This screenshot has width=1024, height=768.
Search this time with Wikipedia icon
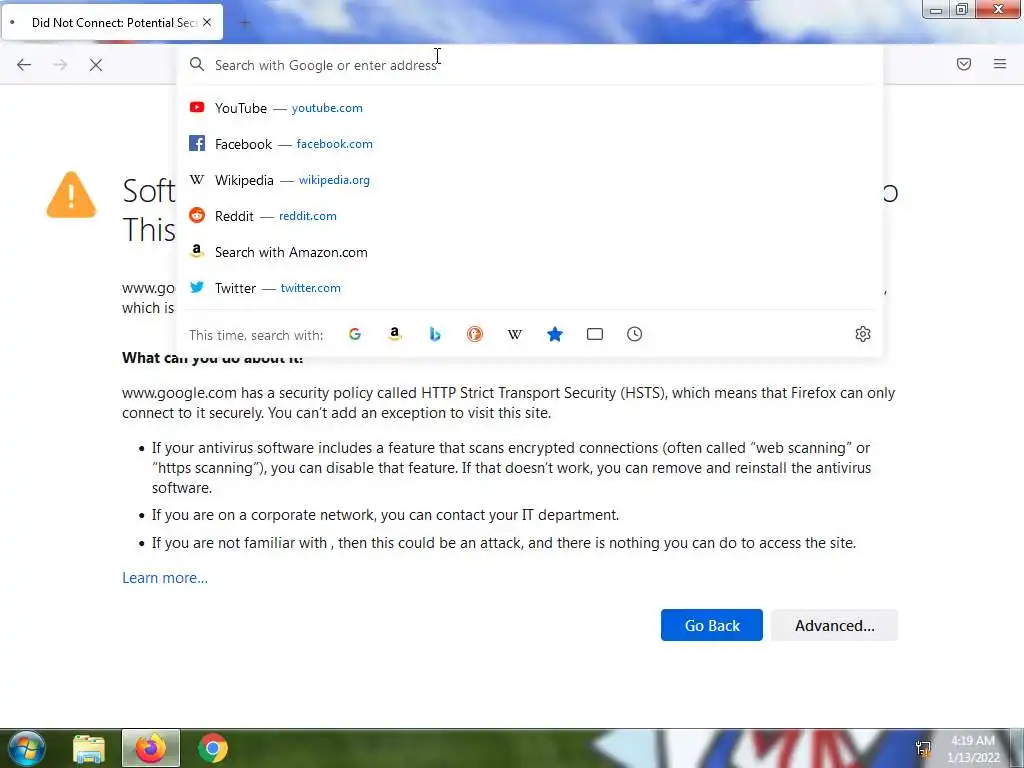click(515, 334)
